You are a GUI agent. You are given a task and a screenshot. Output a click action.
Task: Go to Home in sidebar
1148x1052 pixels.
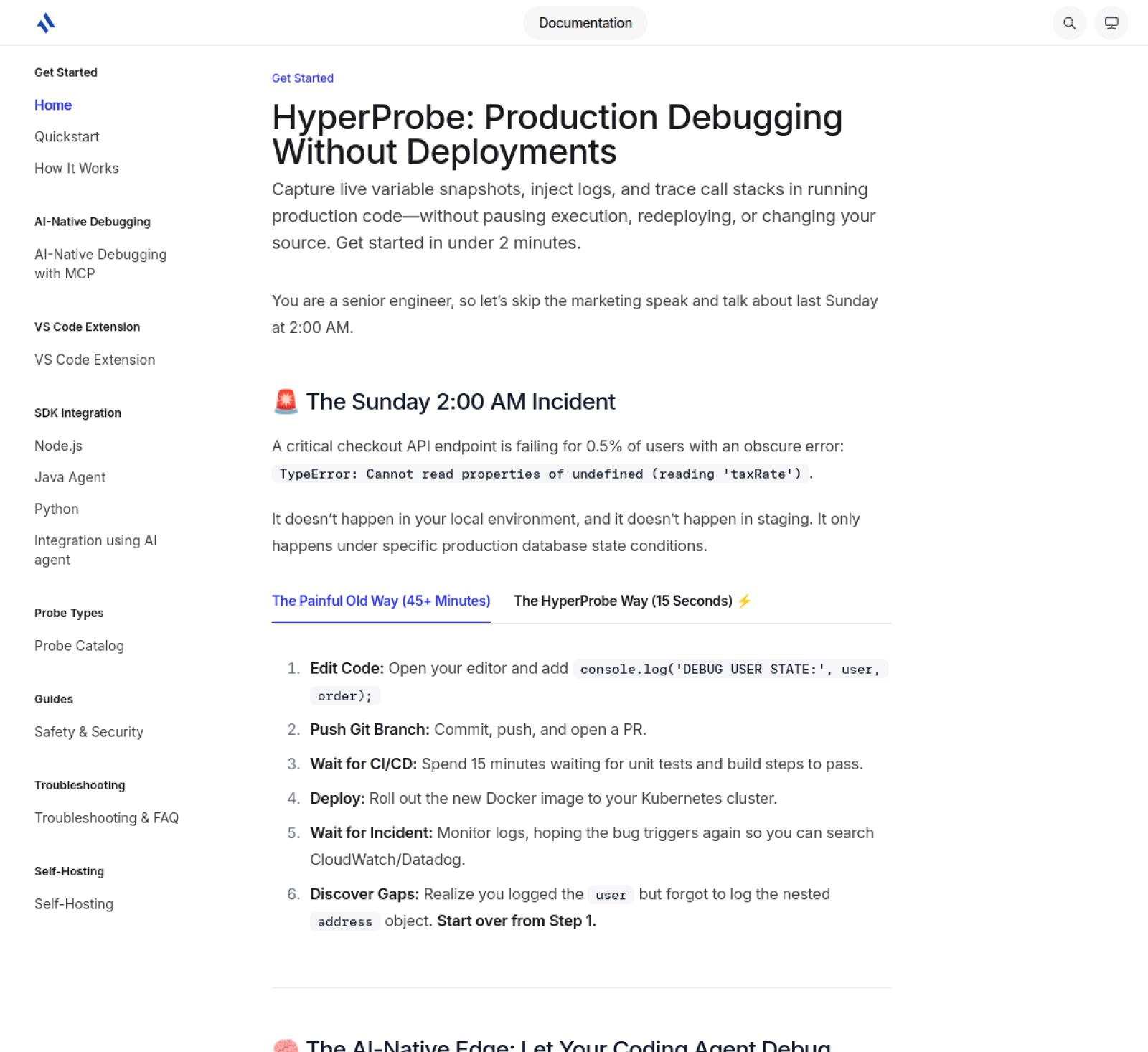(53, 105)
